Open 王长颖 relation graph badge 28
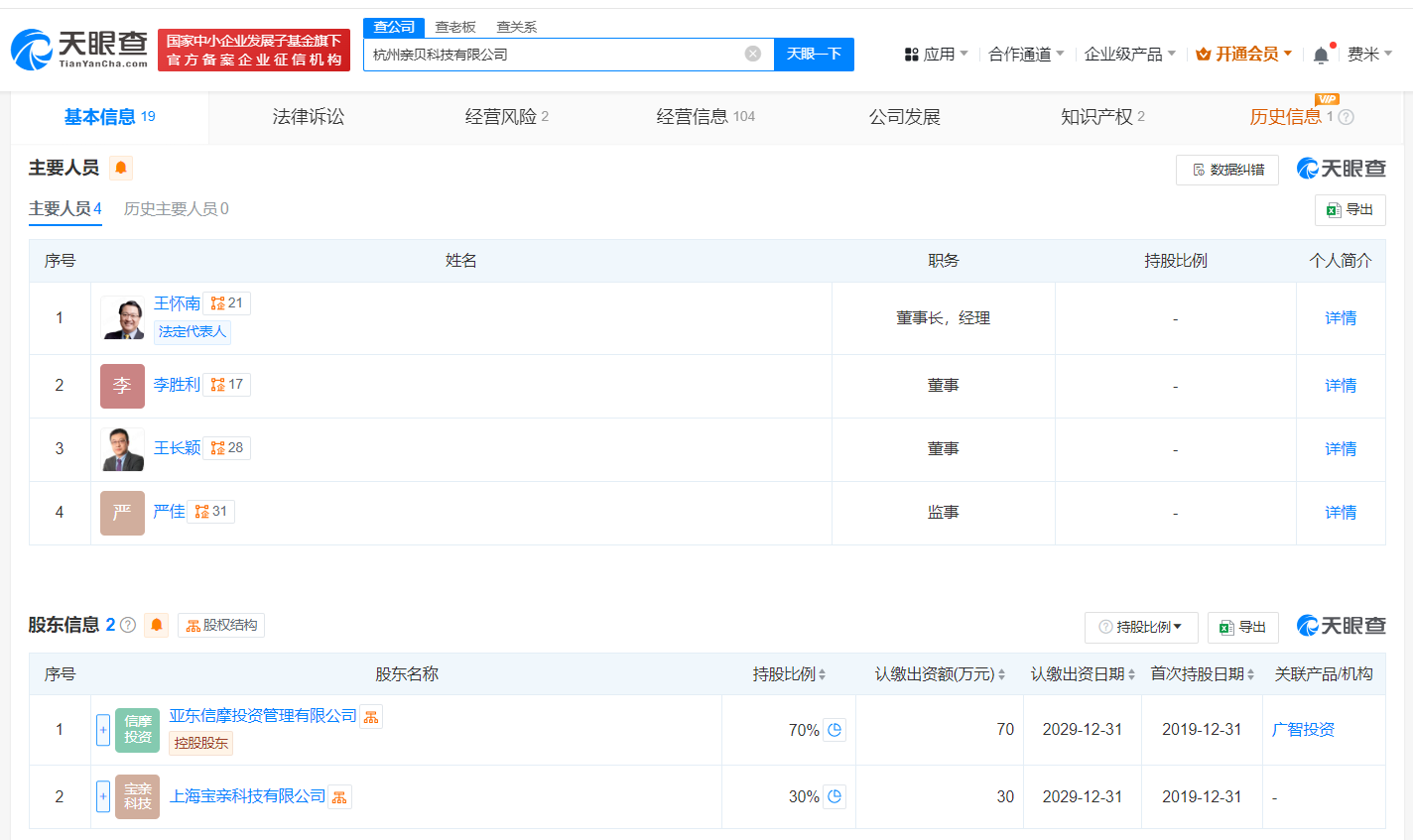1413x840 pixels. coord(227,448)
